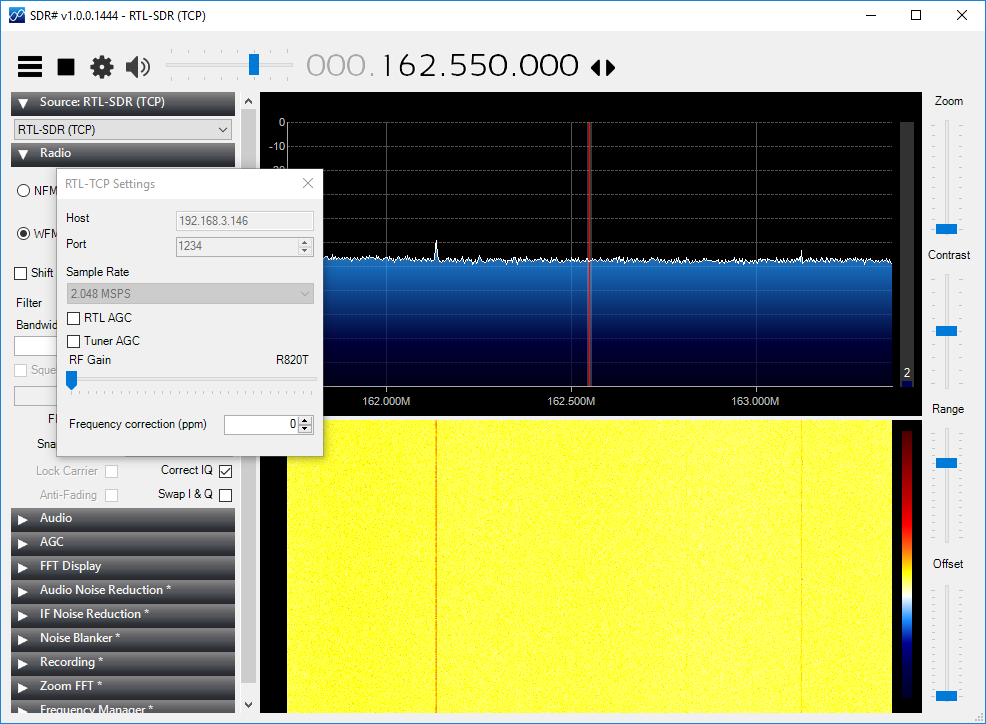Collapse the Radio panel
This screenshot has width=986, height=724.
pos(123,153)
